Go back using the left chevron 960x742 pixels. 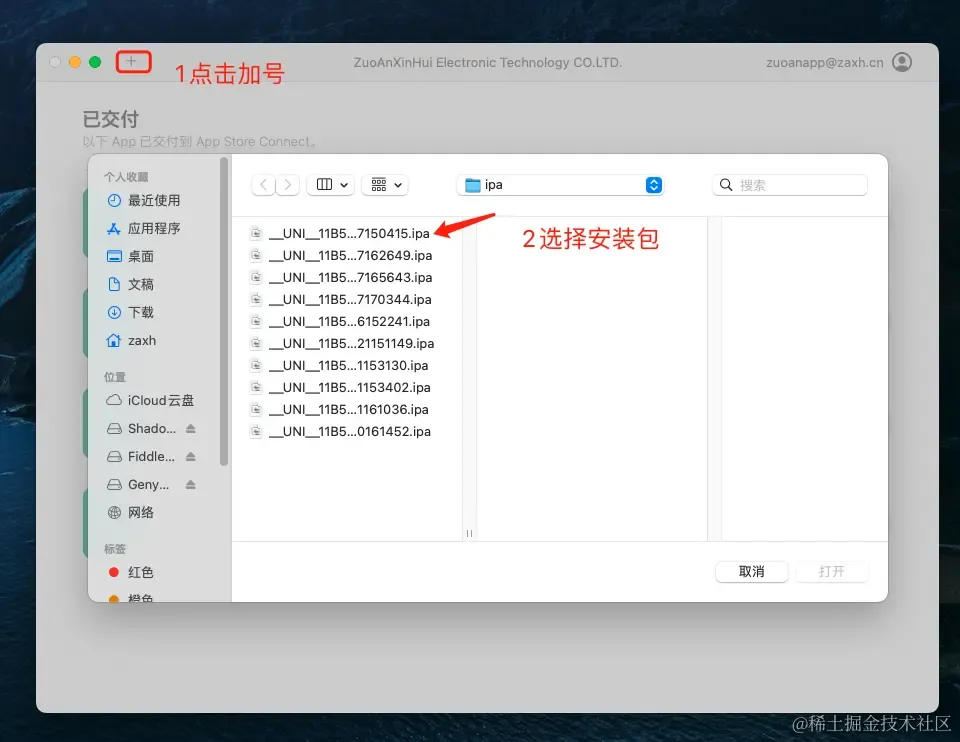(264, 185)
